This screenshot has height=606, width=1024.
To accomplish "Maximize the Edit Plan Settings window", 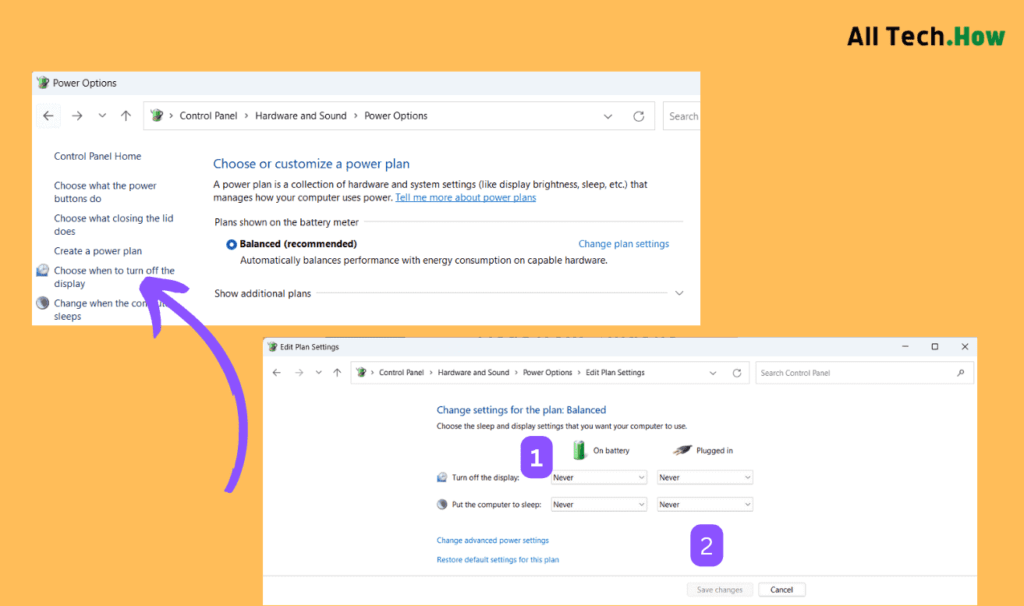I will pyautogui.click(x=935, y=347).
